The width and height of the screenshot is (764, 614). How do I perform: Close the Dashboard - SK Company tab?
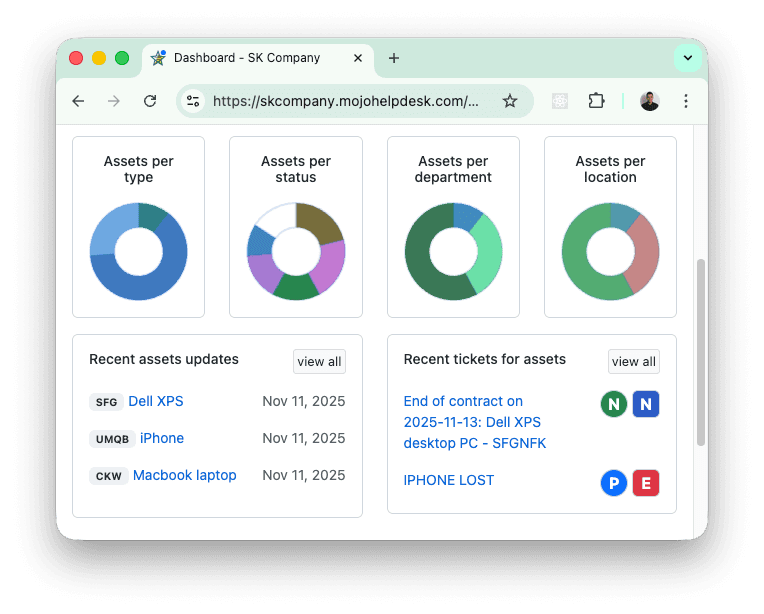[x=358, y=58]
